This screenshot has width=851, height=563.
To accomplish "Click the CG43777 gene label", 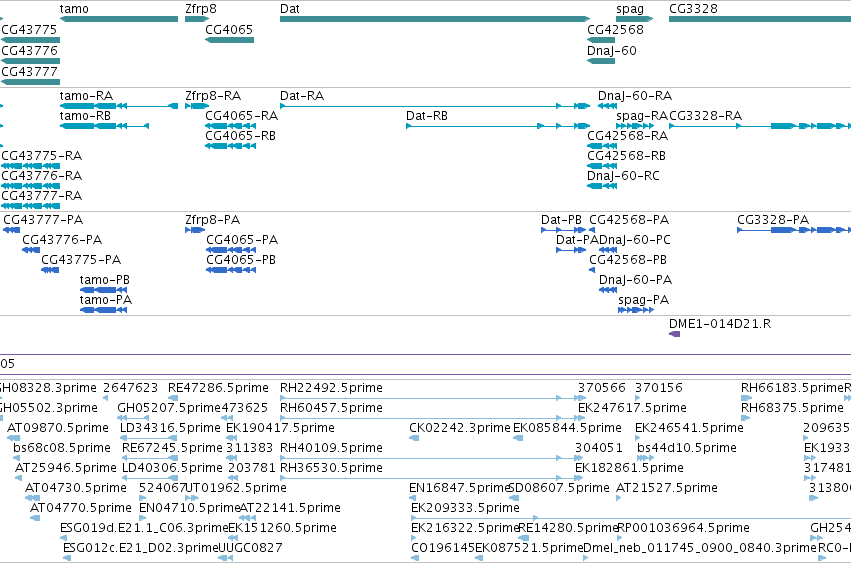I will [29, 72].
